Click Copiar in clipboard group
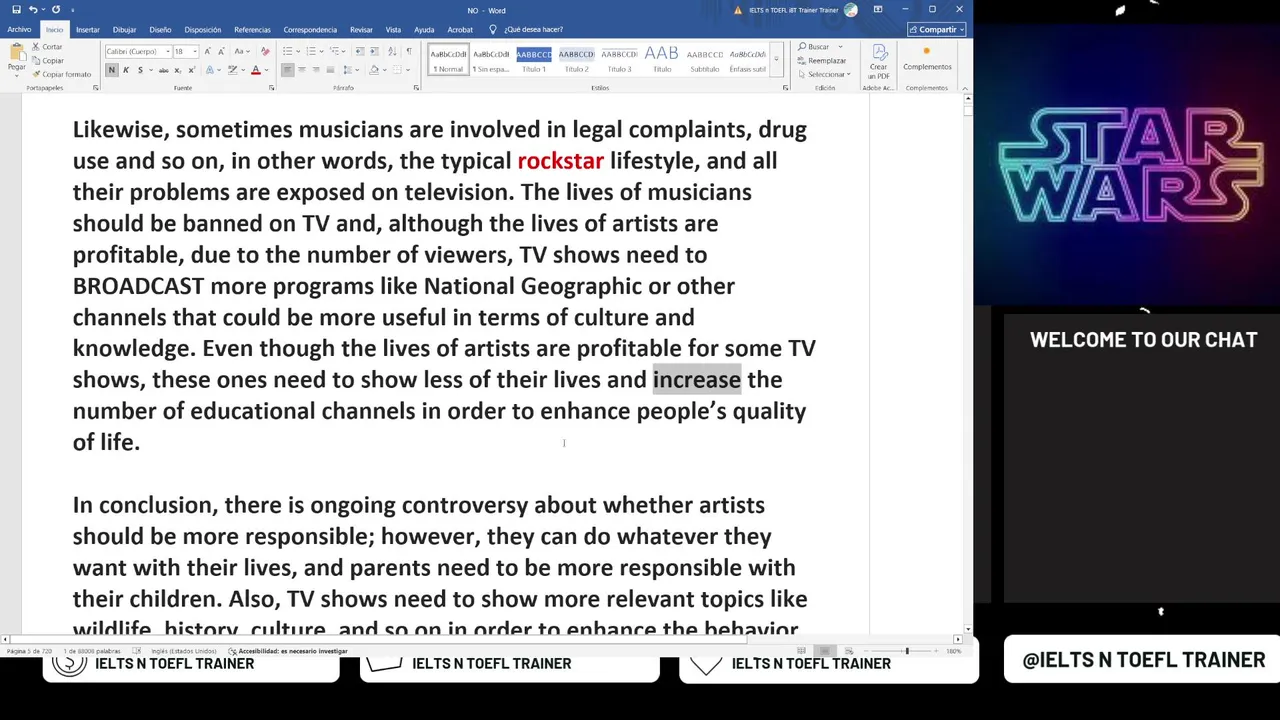 coord(47,60)
